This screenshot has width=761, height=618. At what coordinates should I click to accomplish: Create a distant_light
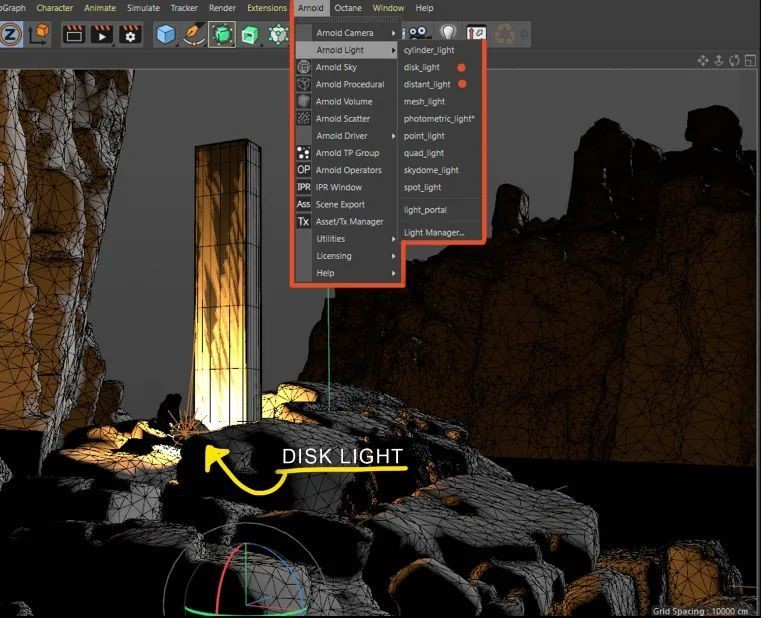click(x=440, y=84)
